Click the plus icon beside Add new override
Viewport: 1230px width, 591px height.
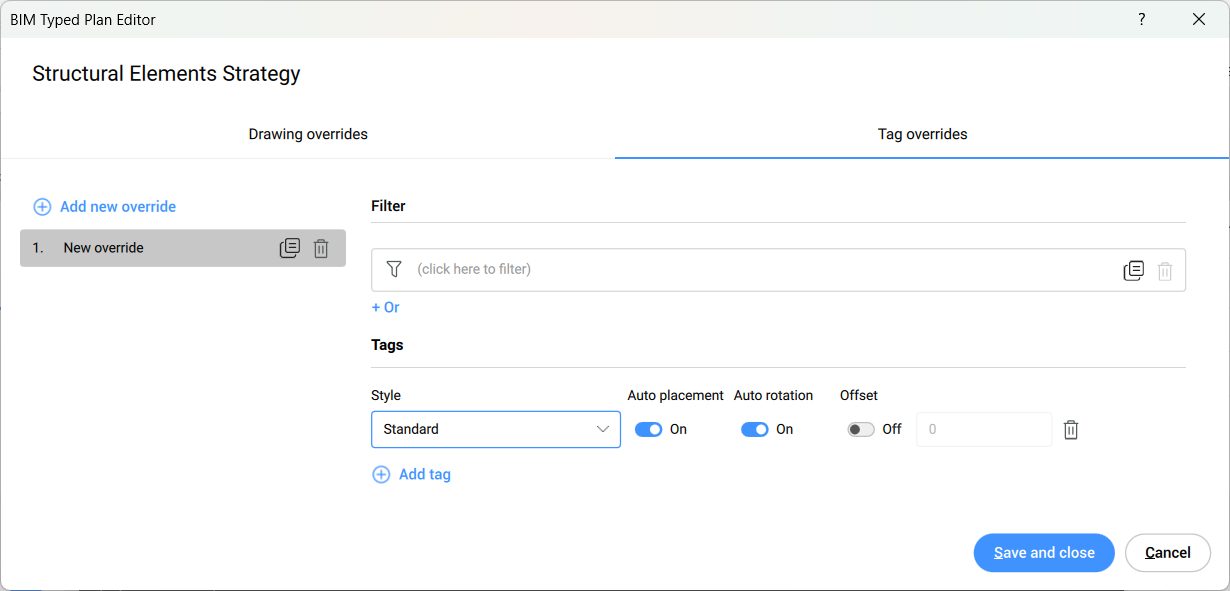coord(42,207)
